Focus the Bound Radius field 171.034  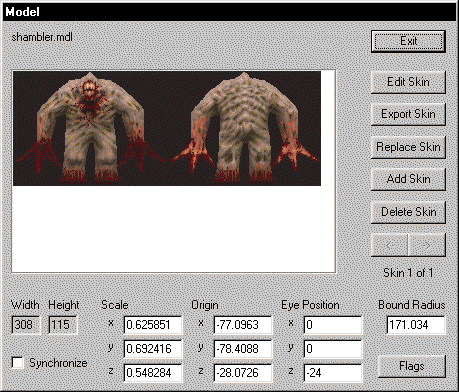[416, 325]
